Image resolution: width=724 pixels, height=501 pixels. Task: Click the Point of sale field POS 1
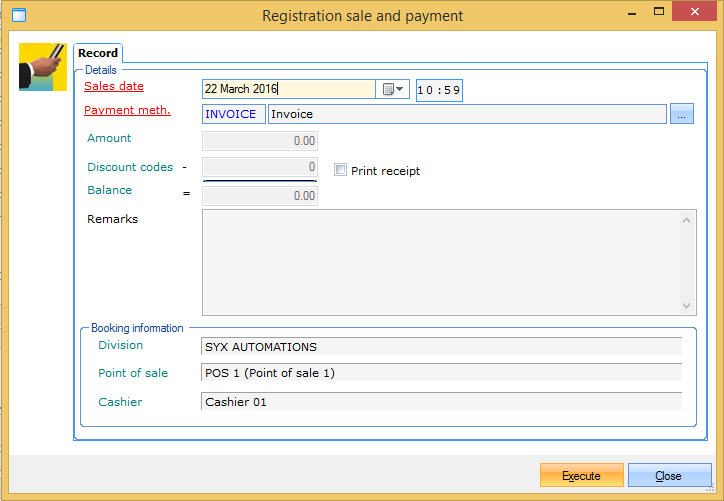[441, 372]
